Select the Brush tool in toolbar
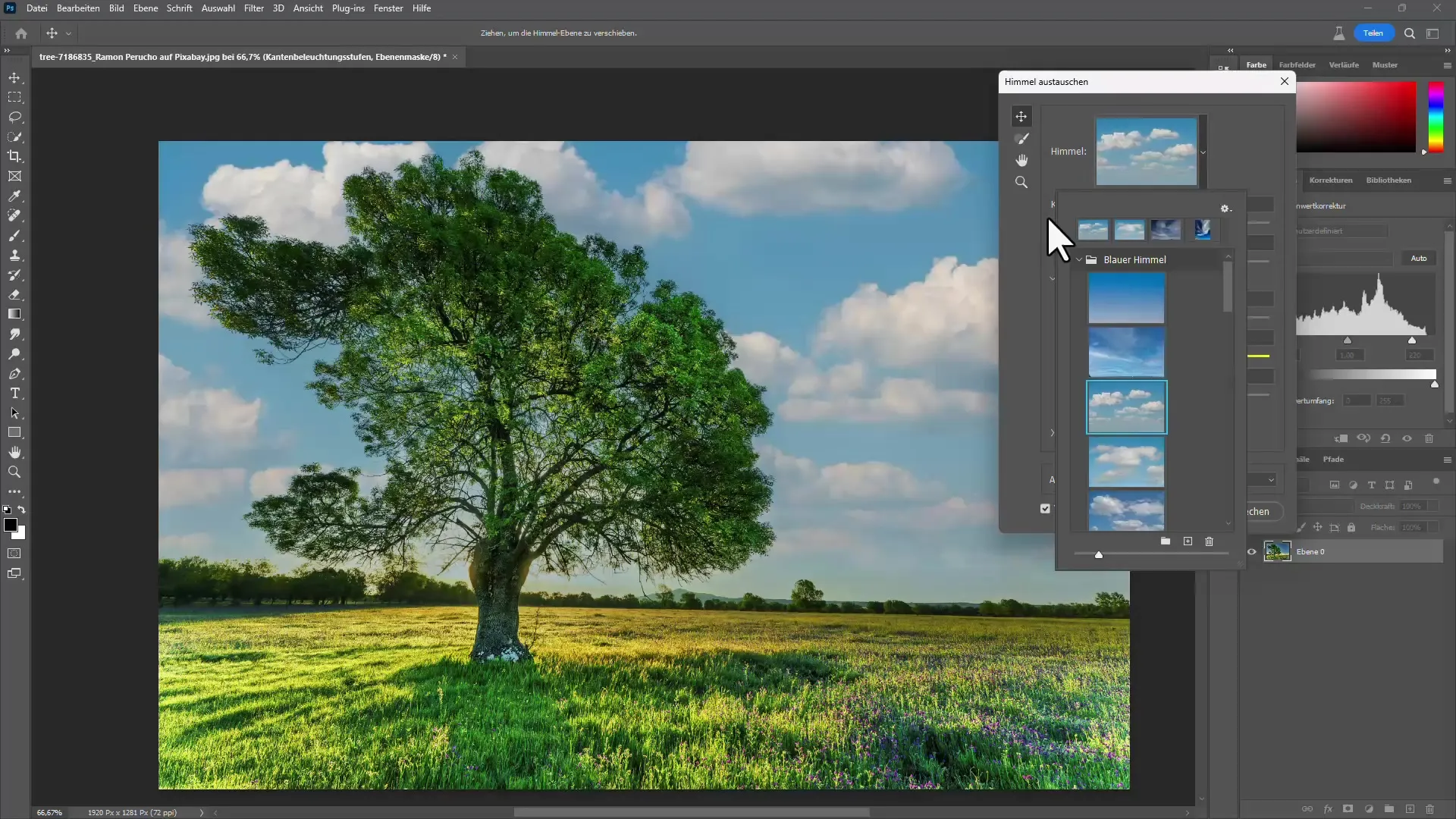Viewport: 1456px width, 819px height. (x=15, y=235)
